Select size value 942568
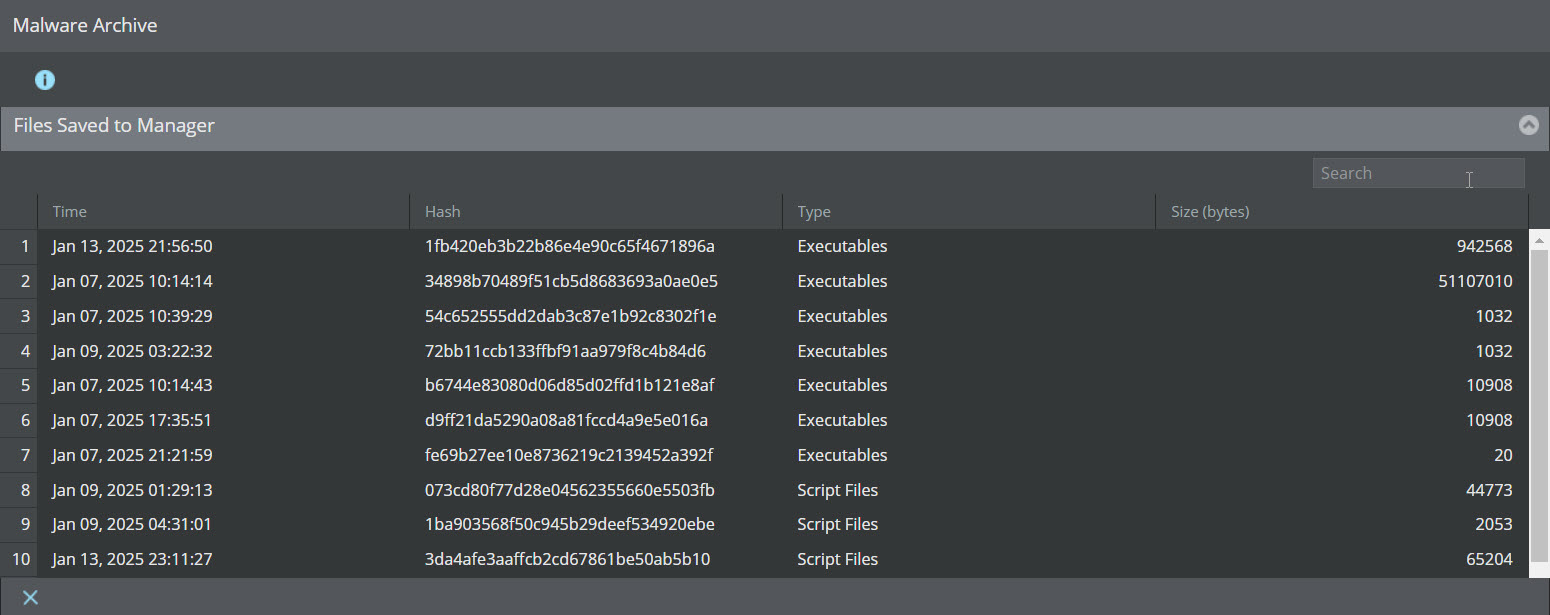 coord(1485,246)
